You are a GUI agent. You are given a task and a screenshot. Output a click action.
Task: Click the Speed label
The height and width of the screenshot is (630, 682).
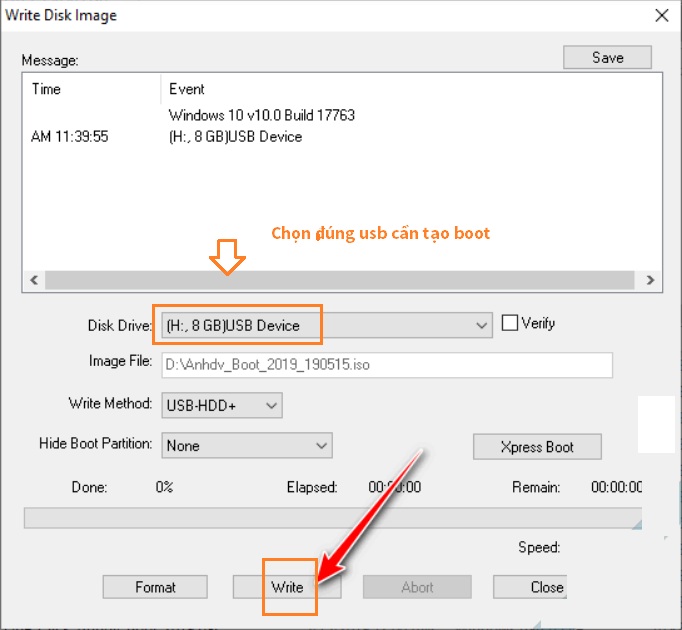[539, 547]
